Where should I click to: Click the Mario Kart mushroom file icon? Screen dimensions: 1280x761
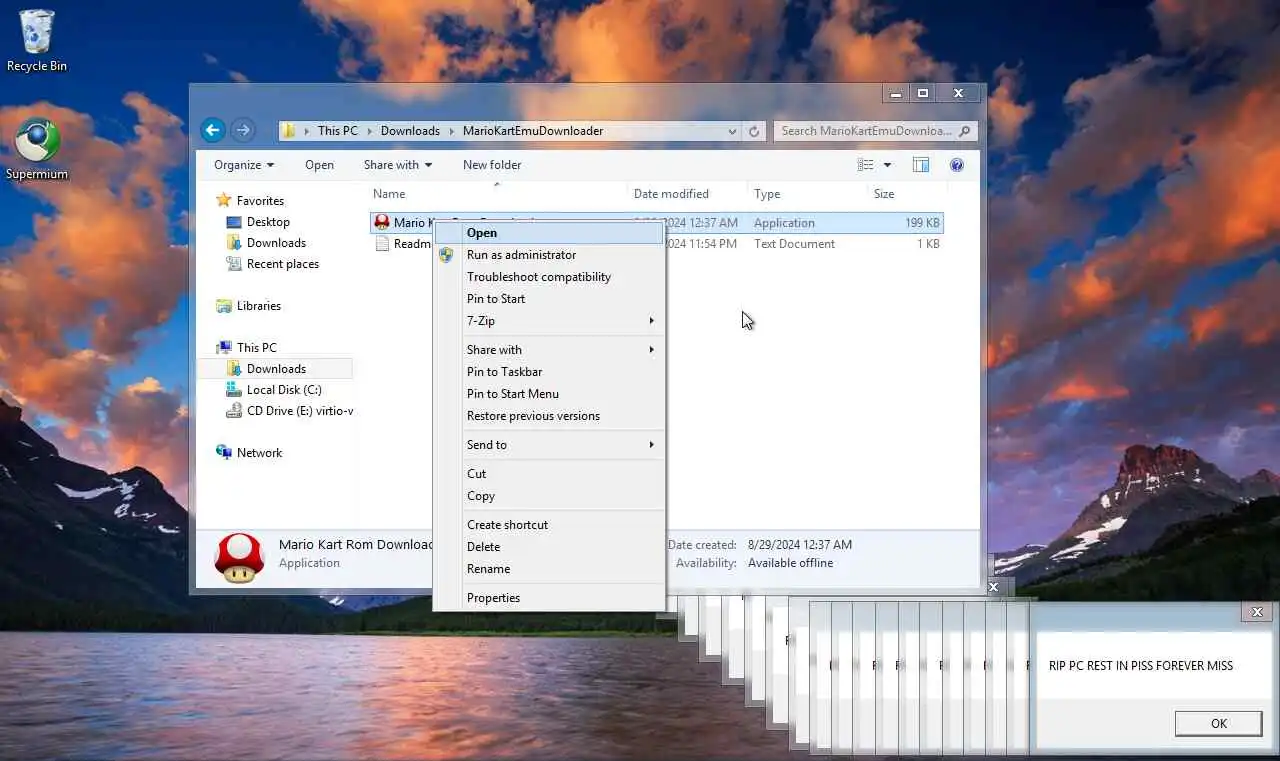(x=382, y=222)
